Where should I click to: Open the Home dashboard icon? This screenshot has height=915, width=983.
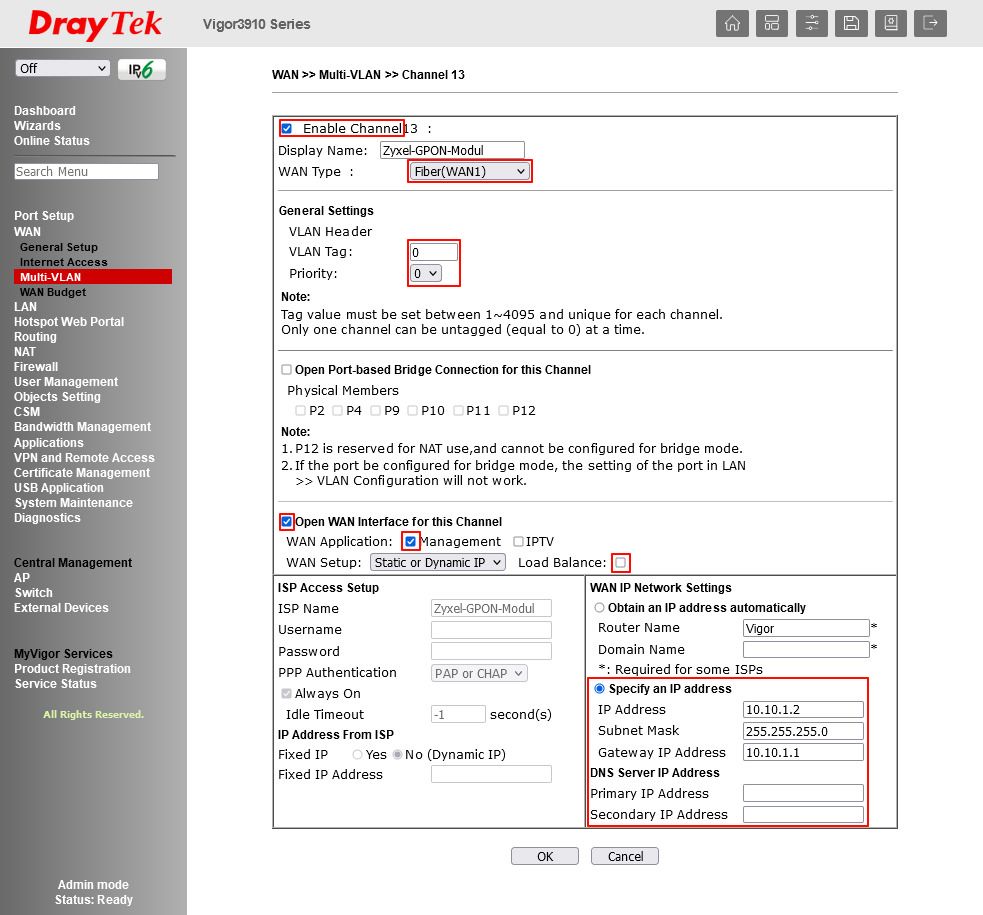tap(732, 24)
